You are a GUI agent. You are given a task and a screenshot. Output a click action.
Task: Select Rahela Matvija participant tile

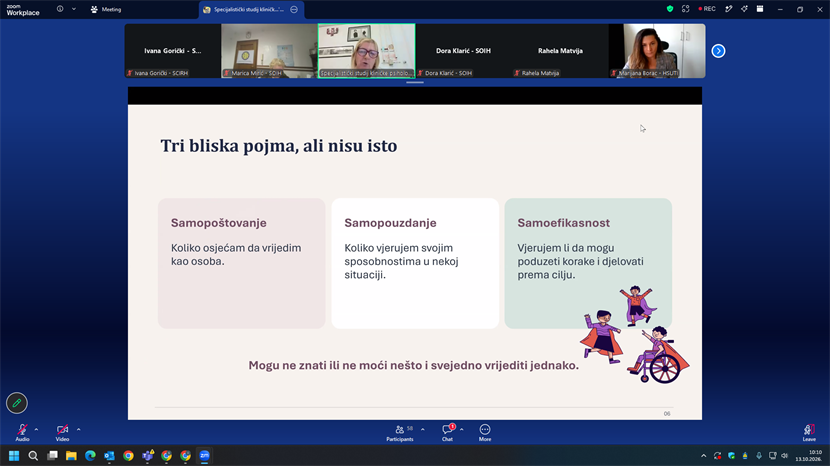point(560,51)
